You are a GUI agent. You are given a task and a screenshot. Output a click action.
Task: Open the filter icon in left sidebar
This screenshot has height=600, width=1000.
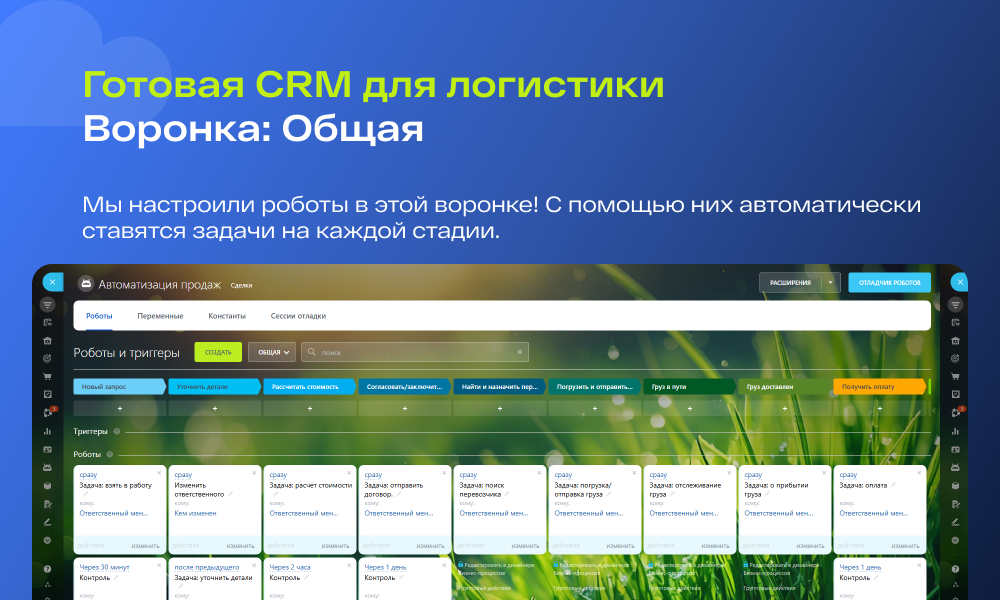pyautogui.click(x=47, y=305)
